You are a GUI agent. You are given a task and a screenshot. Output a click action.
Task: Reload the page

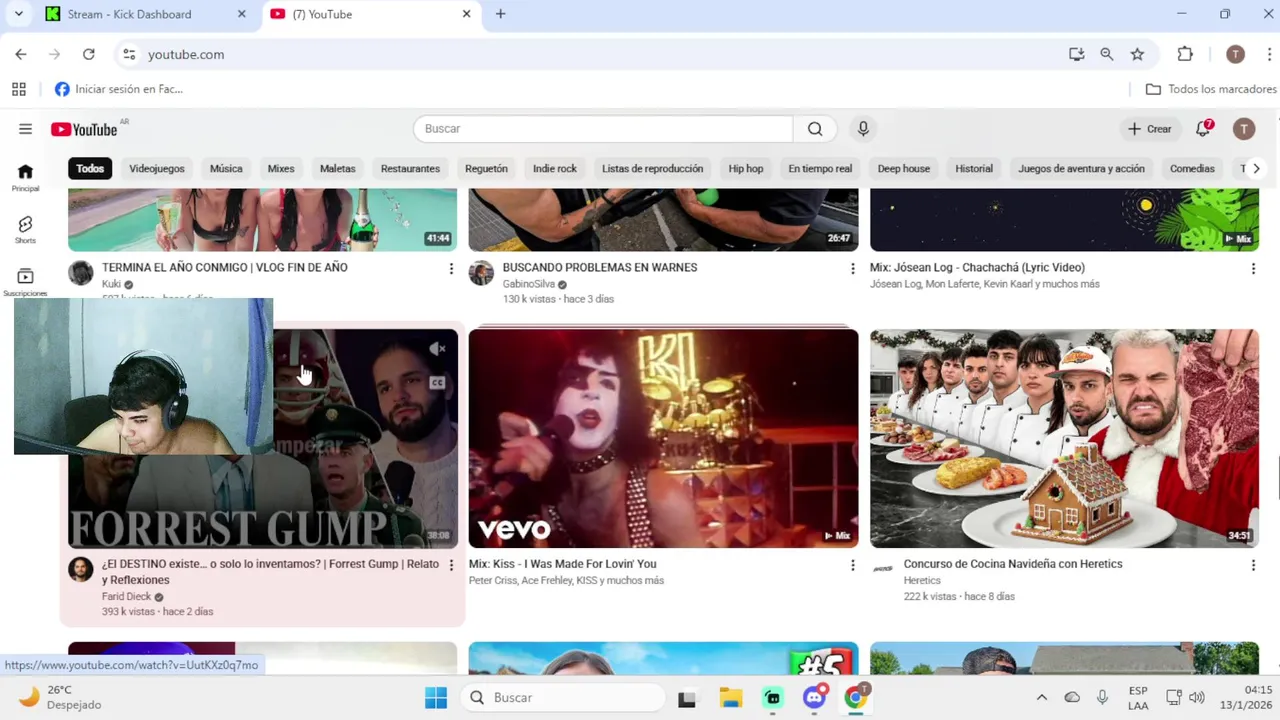tap(89, 55)
